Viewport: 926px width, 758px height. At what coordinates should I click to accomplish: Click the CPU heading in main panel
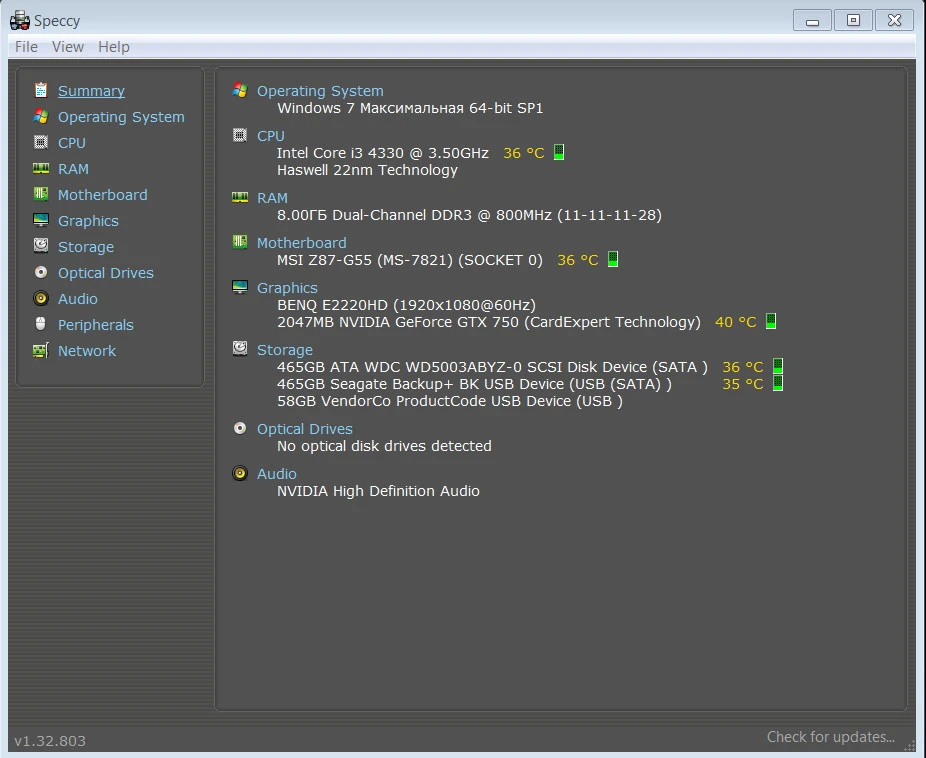coord(270,136)
